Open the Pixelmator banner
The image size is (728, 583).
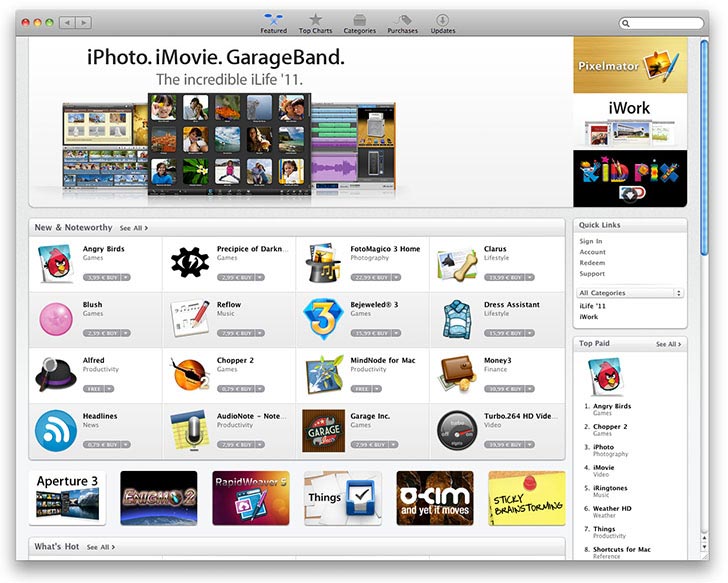tap(630, 65)
